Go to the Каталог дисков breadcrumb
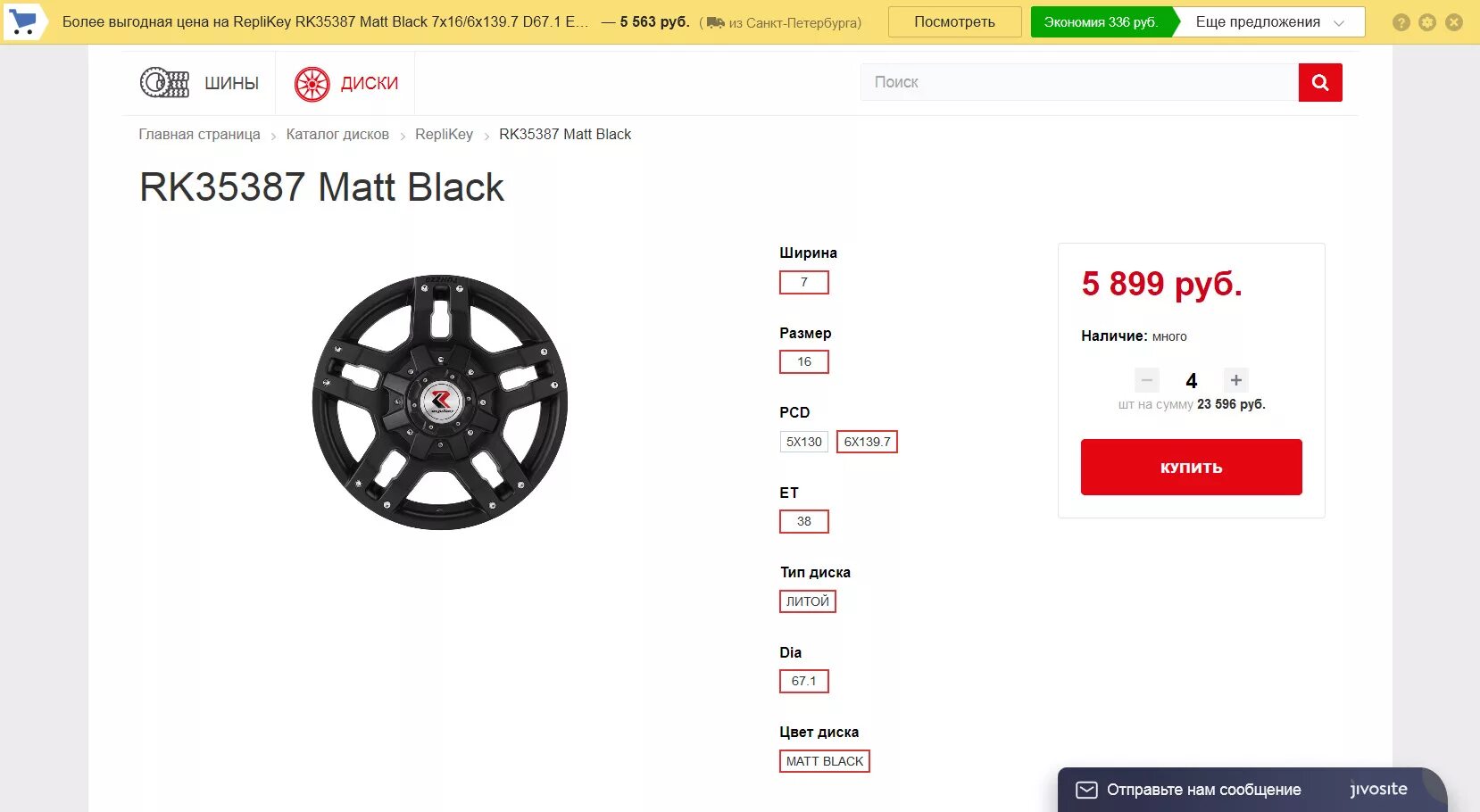This screenshot has width=1480, height=812. coord(337,134)
